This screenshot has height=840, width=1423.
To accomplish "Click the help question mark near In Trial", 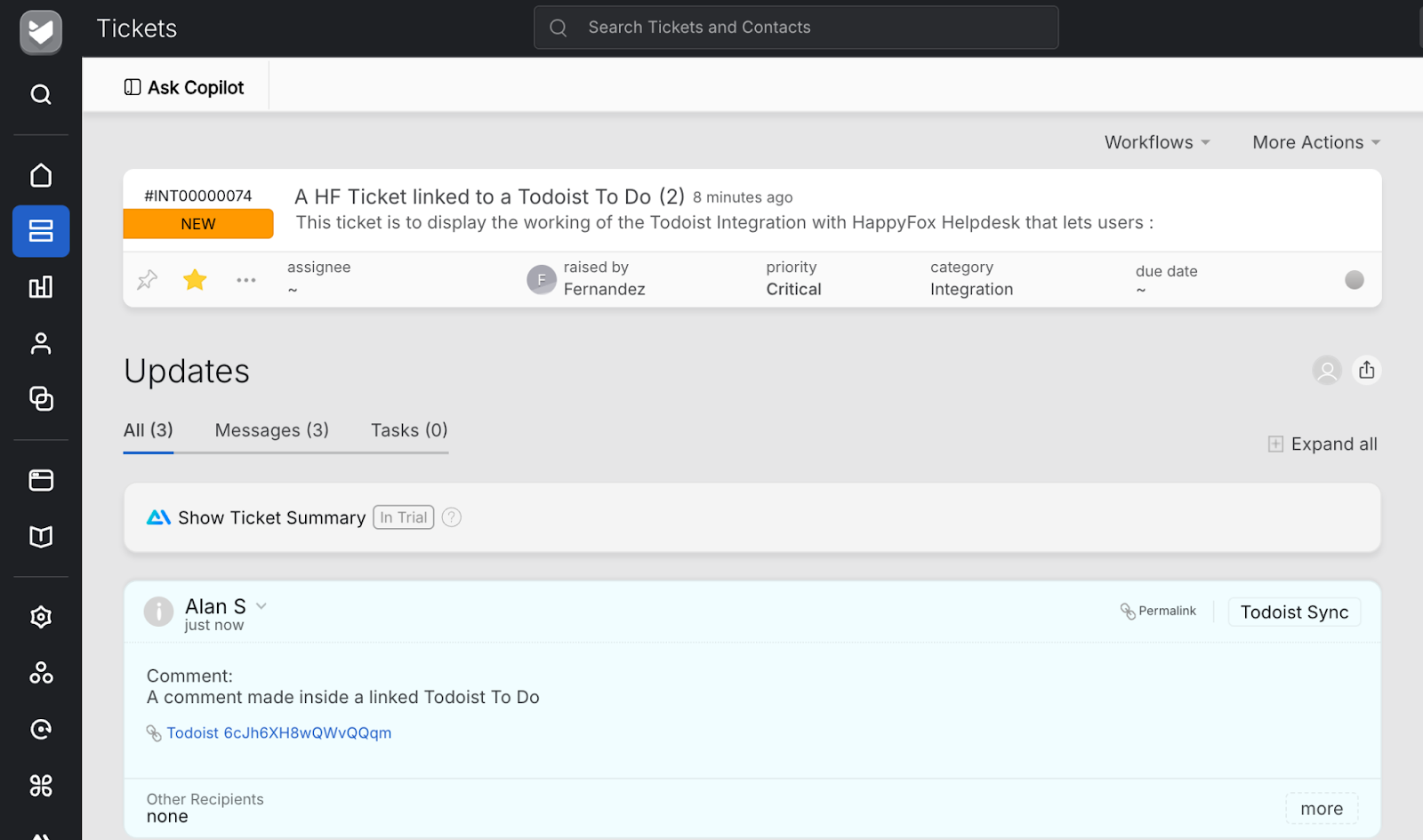I will coord(452,517).
